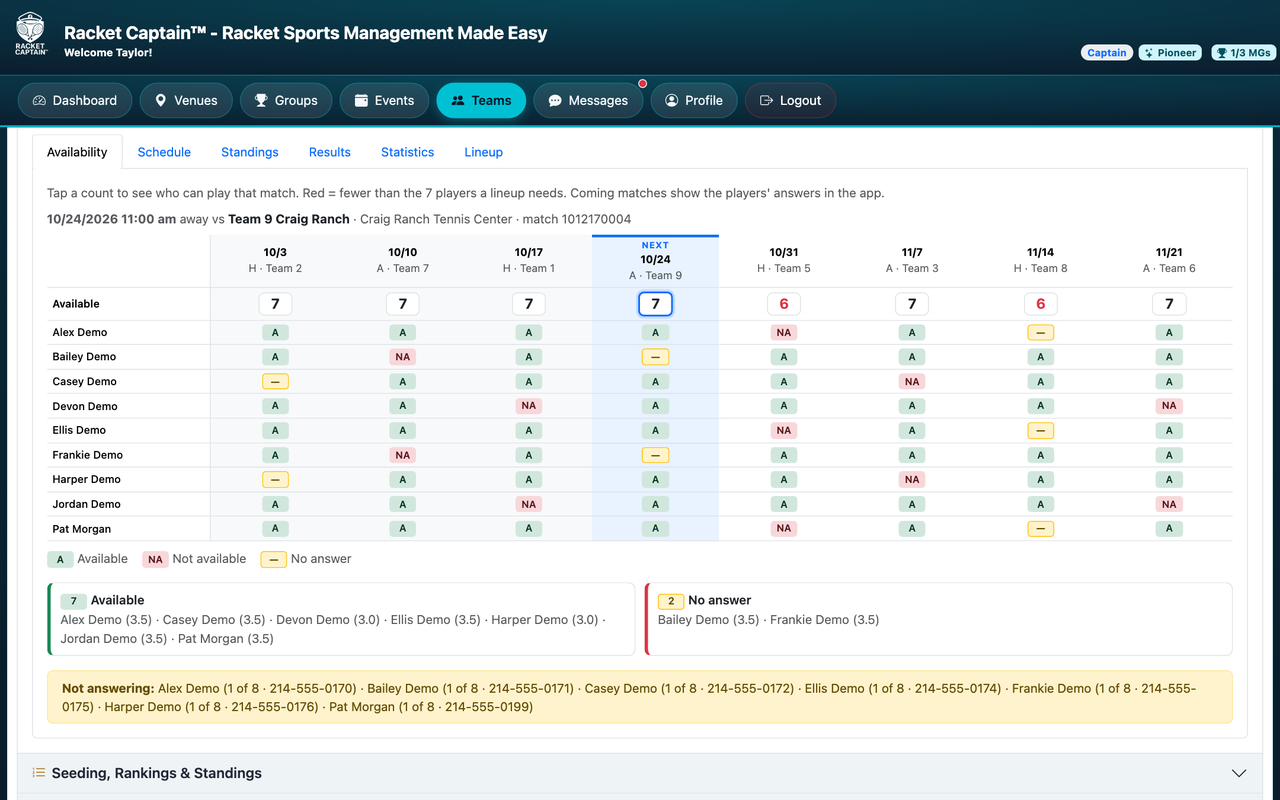Click the Seeding section list icon
This screenshot has height=800, width=1280.
(x=39, y=773)
